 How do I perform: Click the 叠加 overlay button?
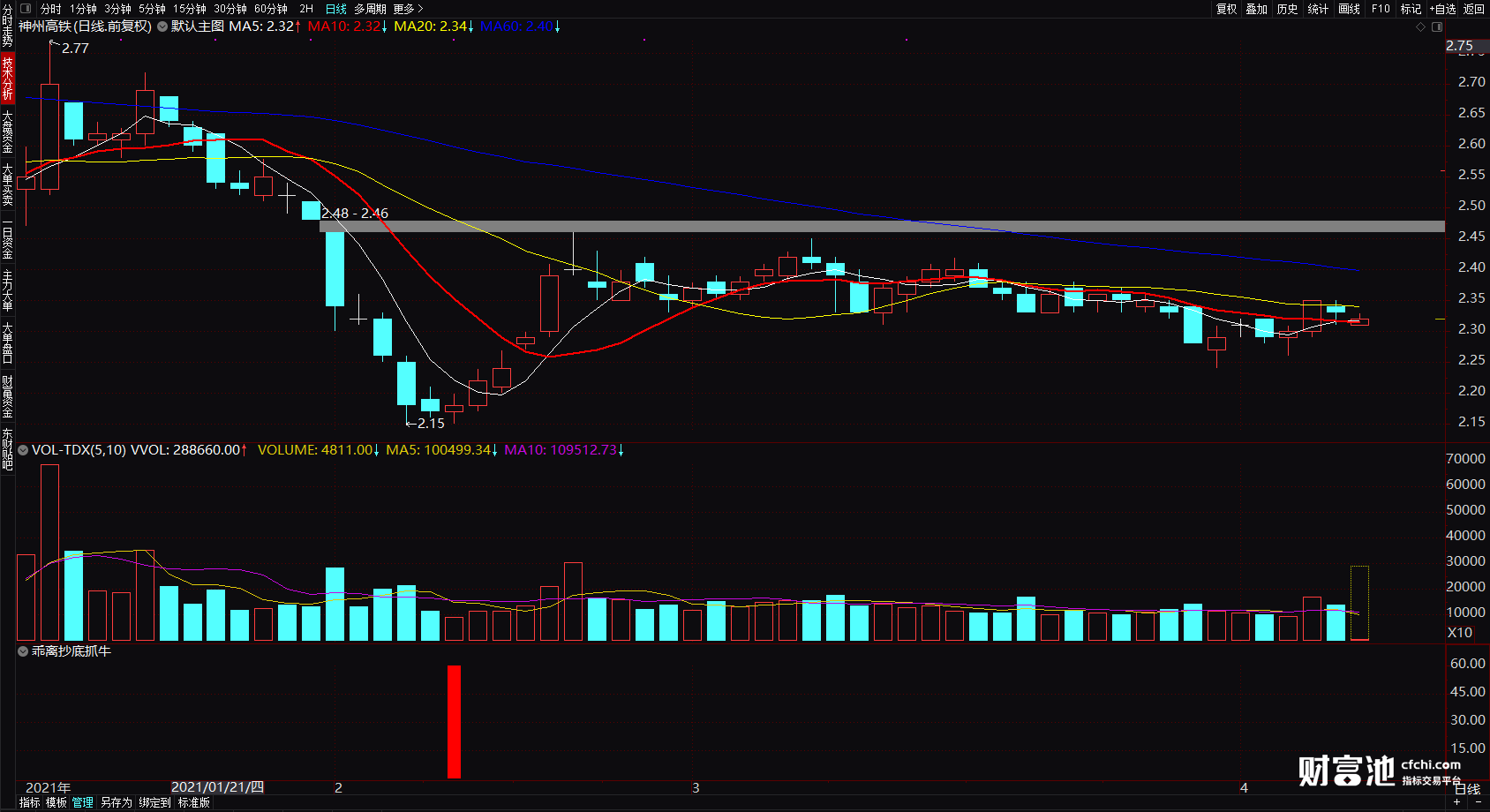(x=1257, y=9)
